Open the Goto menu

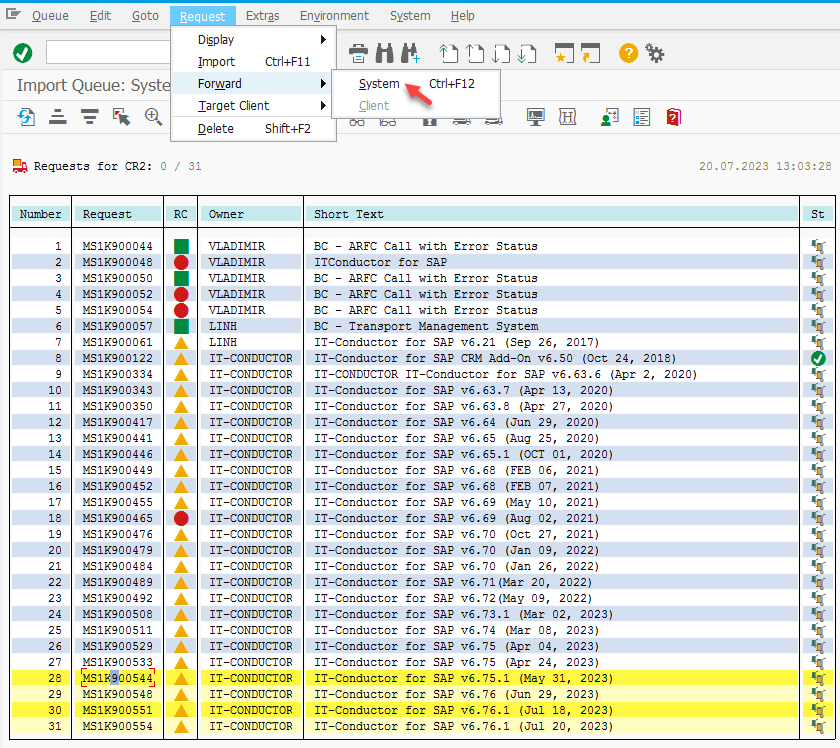point(145,16)
